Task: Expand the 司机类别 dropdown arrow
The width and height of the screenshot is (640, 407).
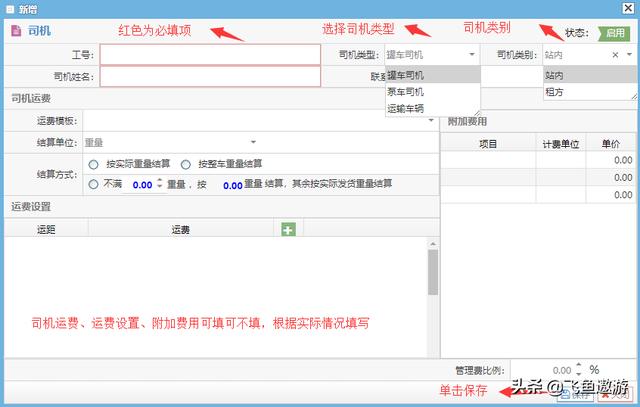Action: pos(630,55)
